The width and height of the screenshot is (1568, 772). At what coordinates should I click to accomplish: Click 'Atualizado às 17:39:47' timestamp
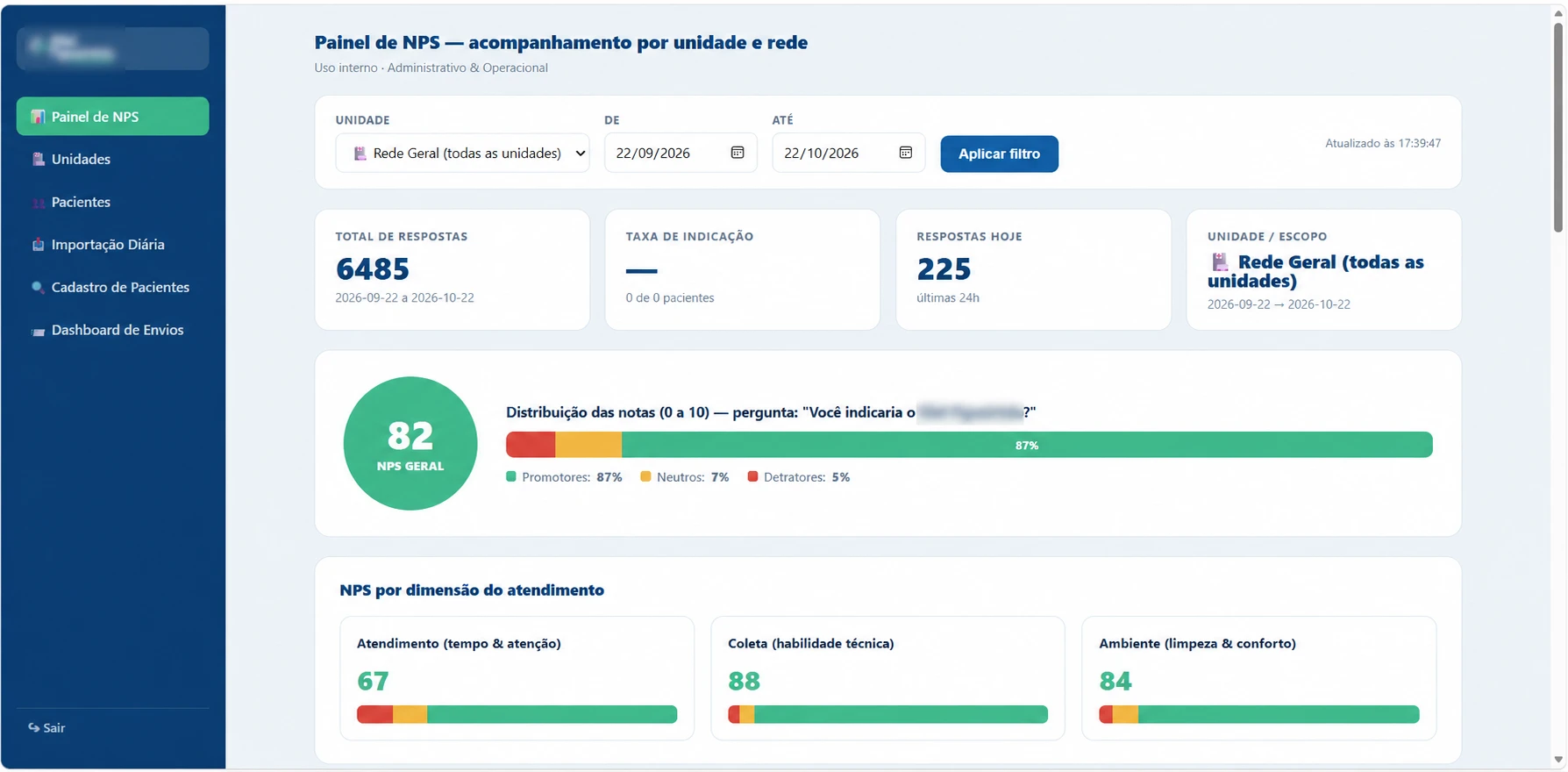coord(1383,143)
